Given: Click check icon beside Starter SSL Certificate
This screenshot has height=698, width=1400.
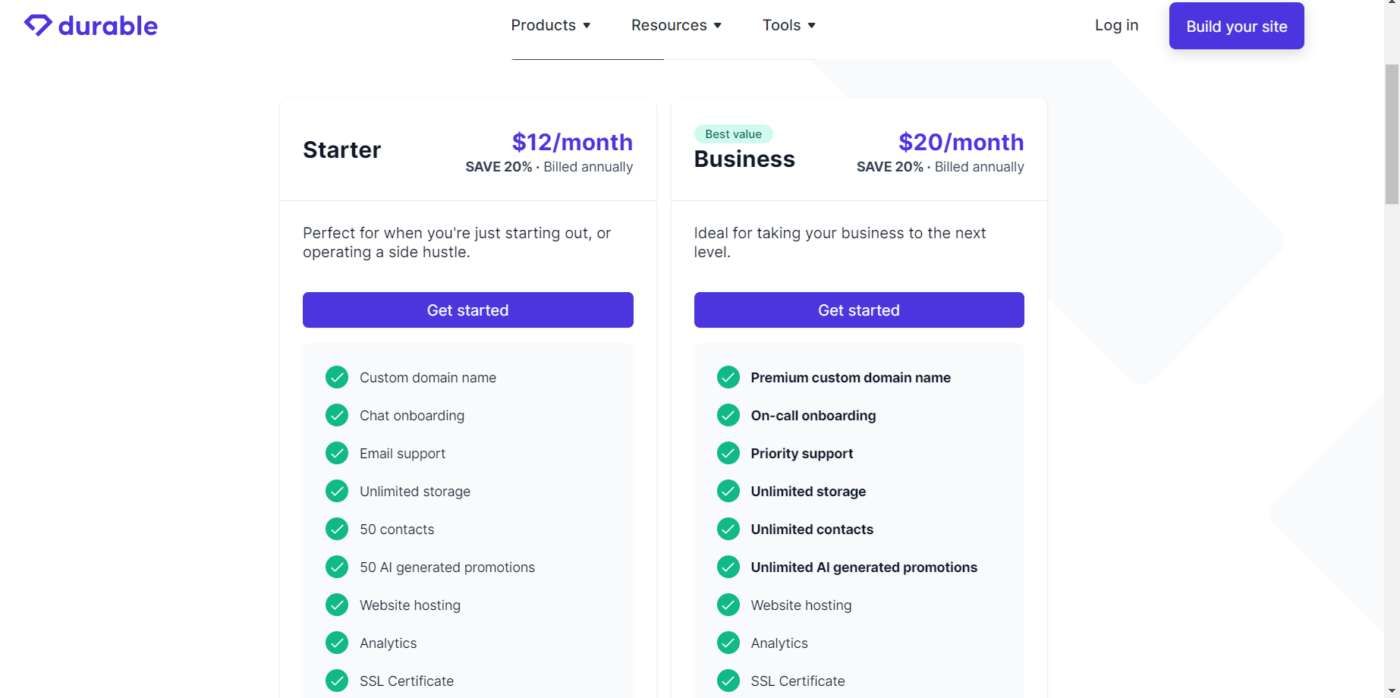Looking at the screenshot, I should 337,681.
